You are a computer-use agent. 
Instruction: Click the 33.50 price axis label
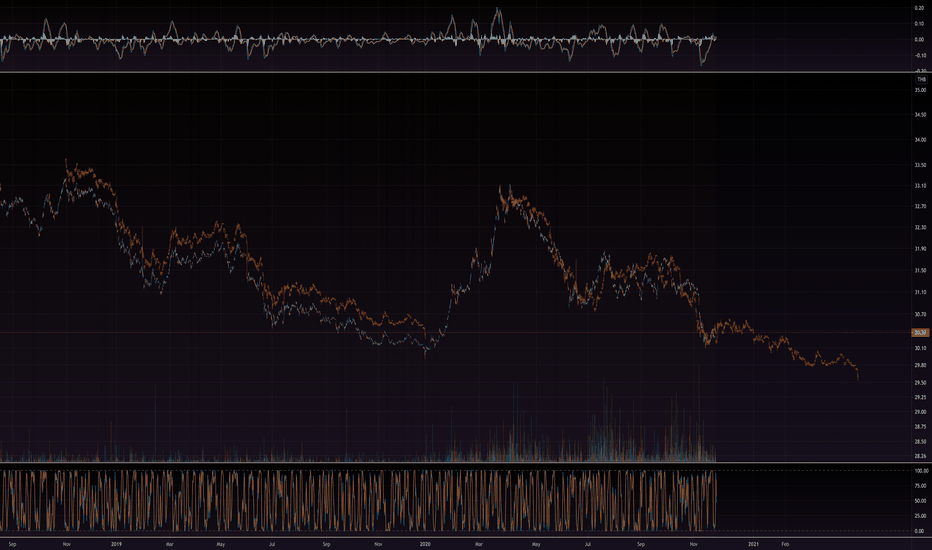(920, 165)
